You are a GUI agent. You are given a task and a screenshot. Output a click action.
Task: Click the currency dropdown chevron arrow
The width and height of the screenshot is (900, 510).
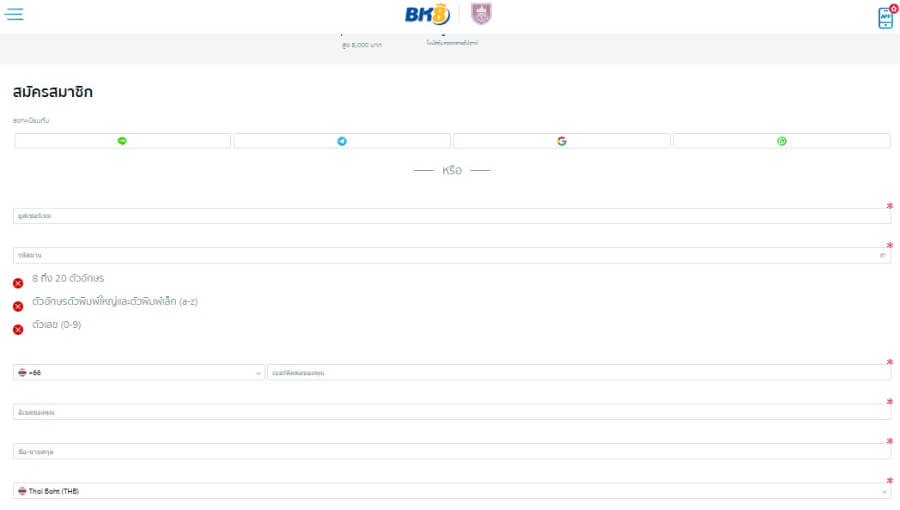(884, 492)
